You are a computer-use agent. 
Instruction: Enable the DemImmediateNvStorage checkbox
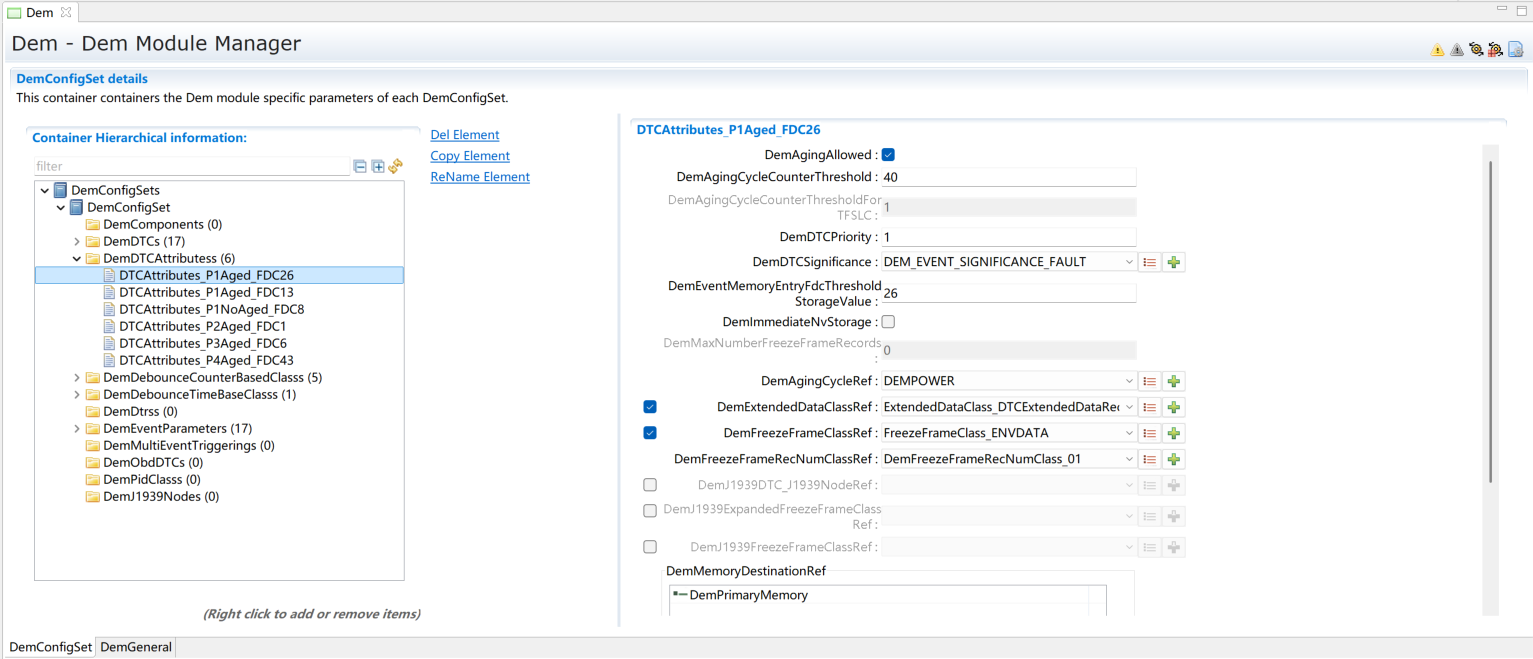pos(888,322)
